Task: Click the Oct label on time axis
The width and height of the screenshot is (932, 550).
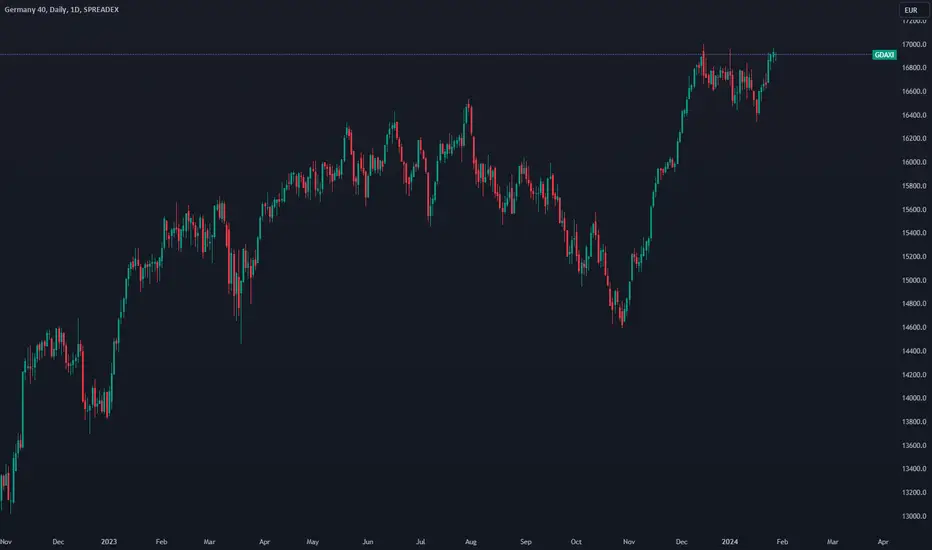Action: pos(576,542)
